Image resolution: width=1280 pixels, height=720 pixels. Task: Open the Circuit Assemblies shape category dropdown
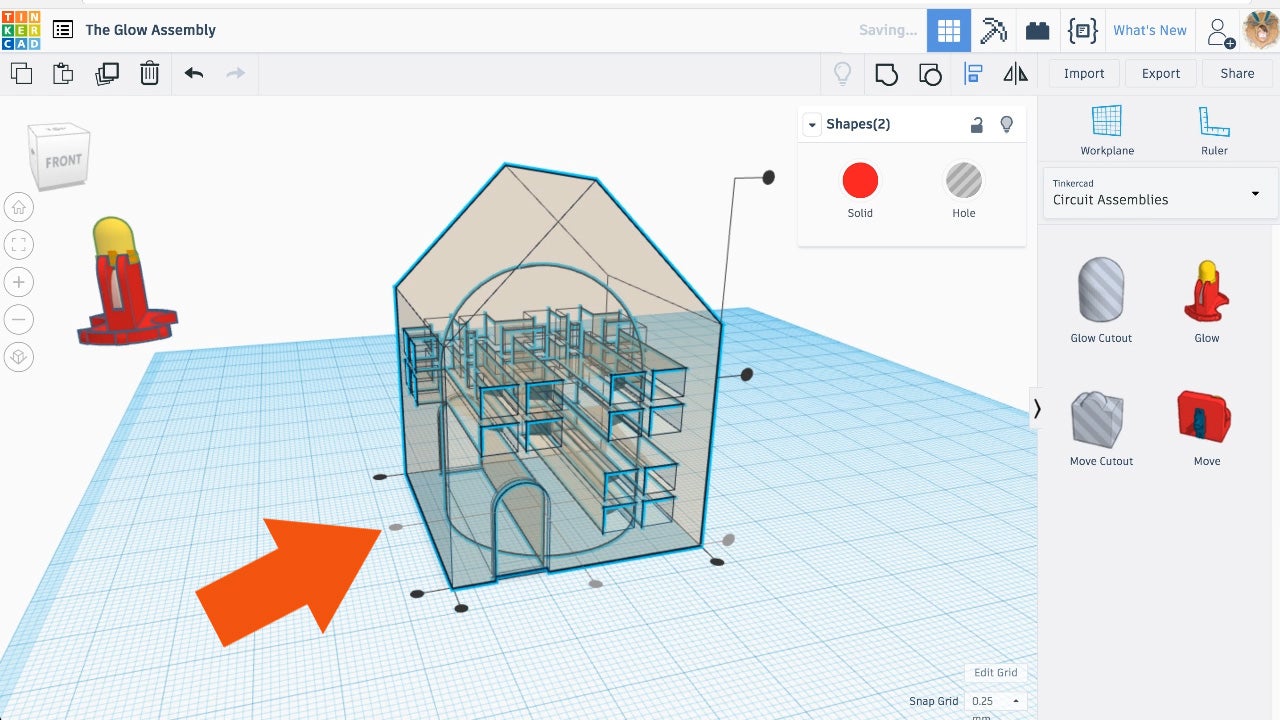(1160, 193)
